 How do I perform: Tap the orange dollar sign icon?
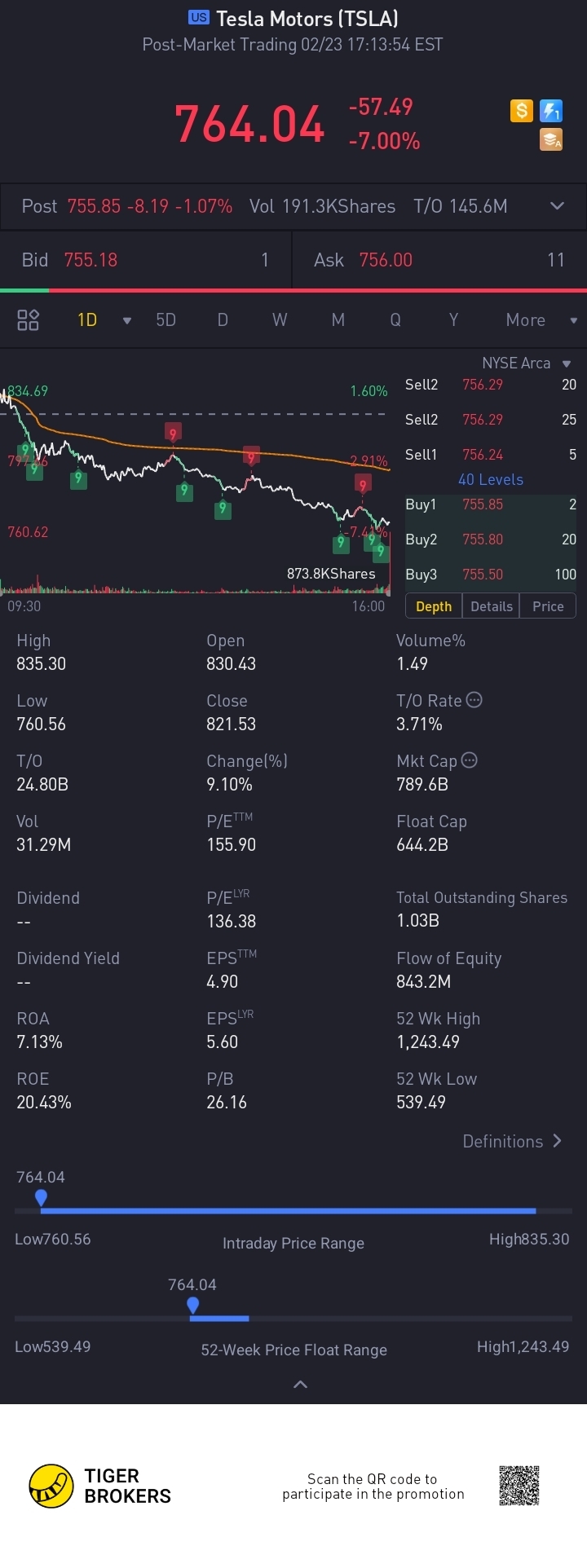[522, 110]
